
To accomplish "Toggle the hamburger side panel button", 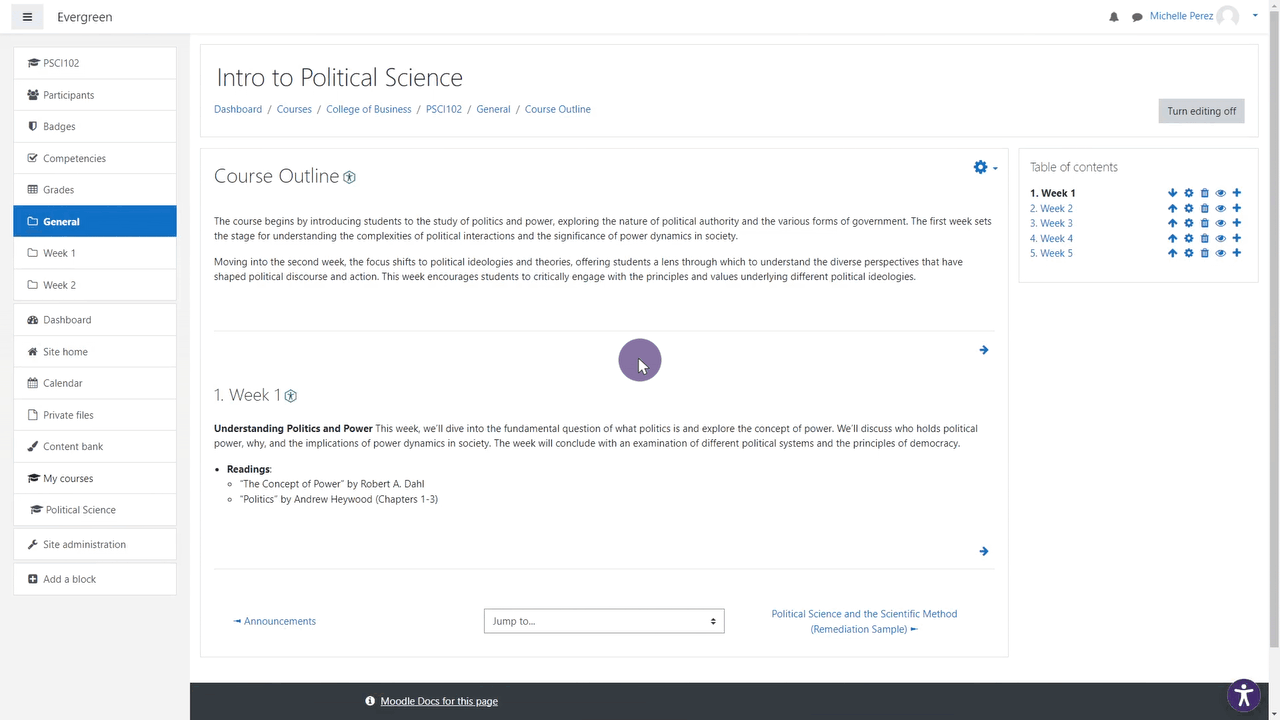I will (27, 17).
